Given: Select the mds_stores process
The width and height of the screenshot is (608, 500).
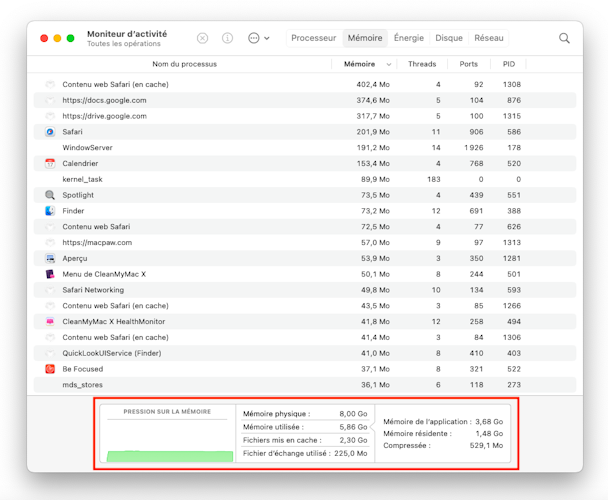Looking at the screenshot, I should coord(83,385).
